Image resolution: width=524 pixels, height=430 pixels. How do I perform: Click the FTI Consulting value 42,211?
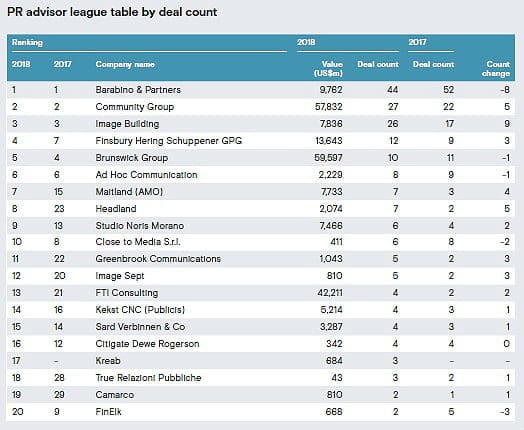pyautogui.click(x=330, y=293)
